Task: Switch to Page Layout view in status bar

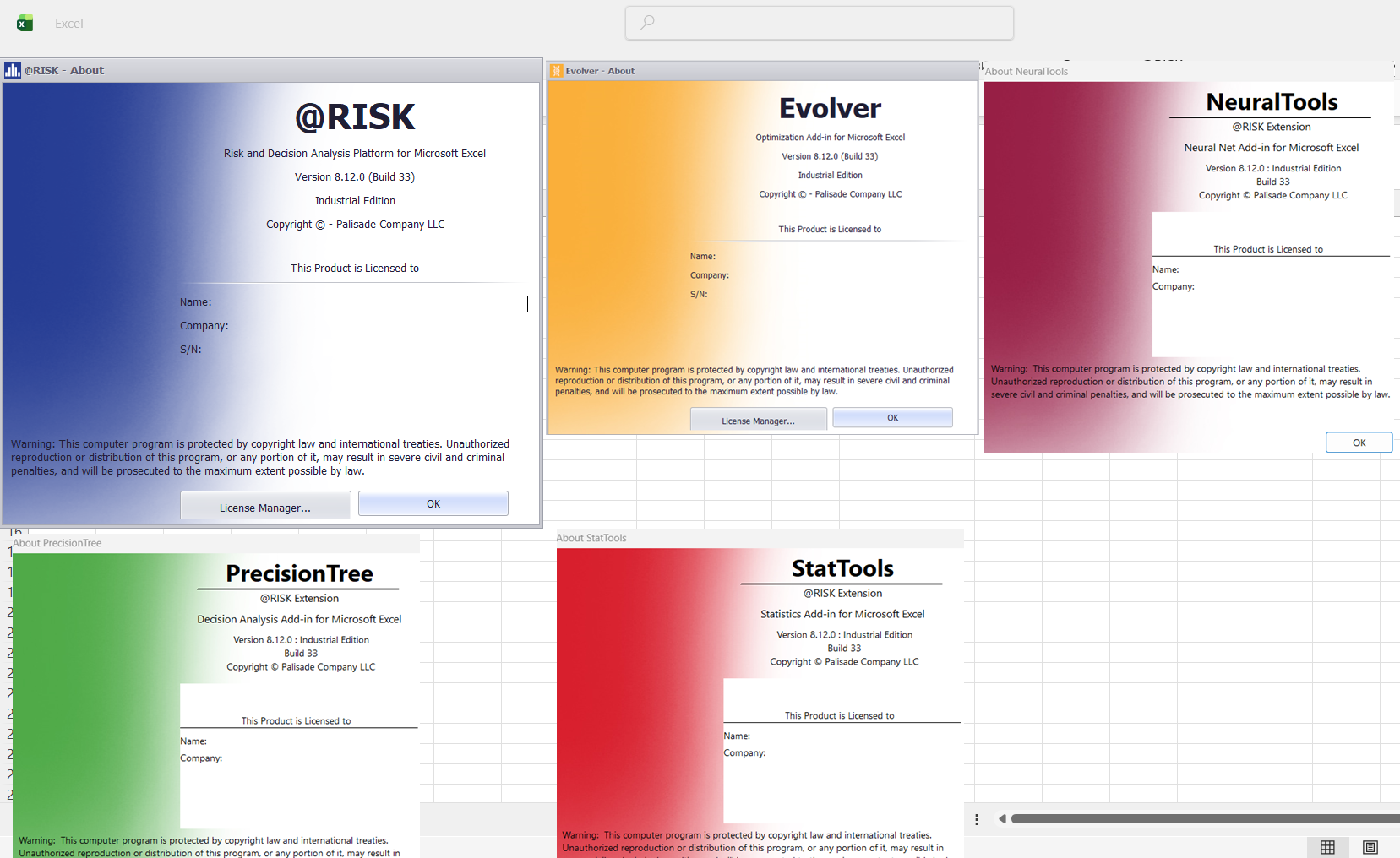Action: tap(1370, 847)
